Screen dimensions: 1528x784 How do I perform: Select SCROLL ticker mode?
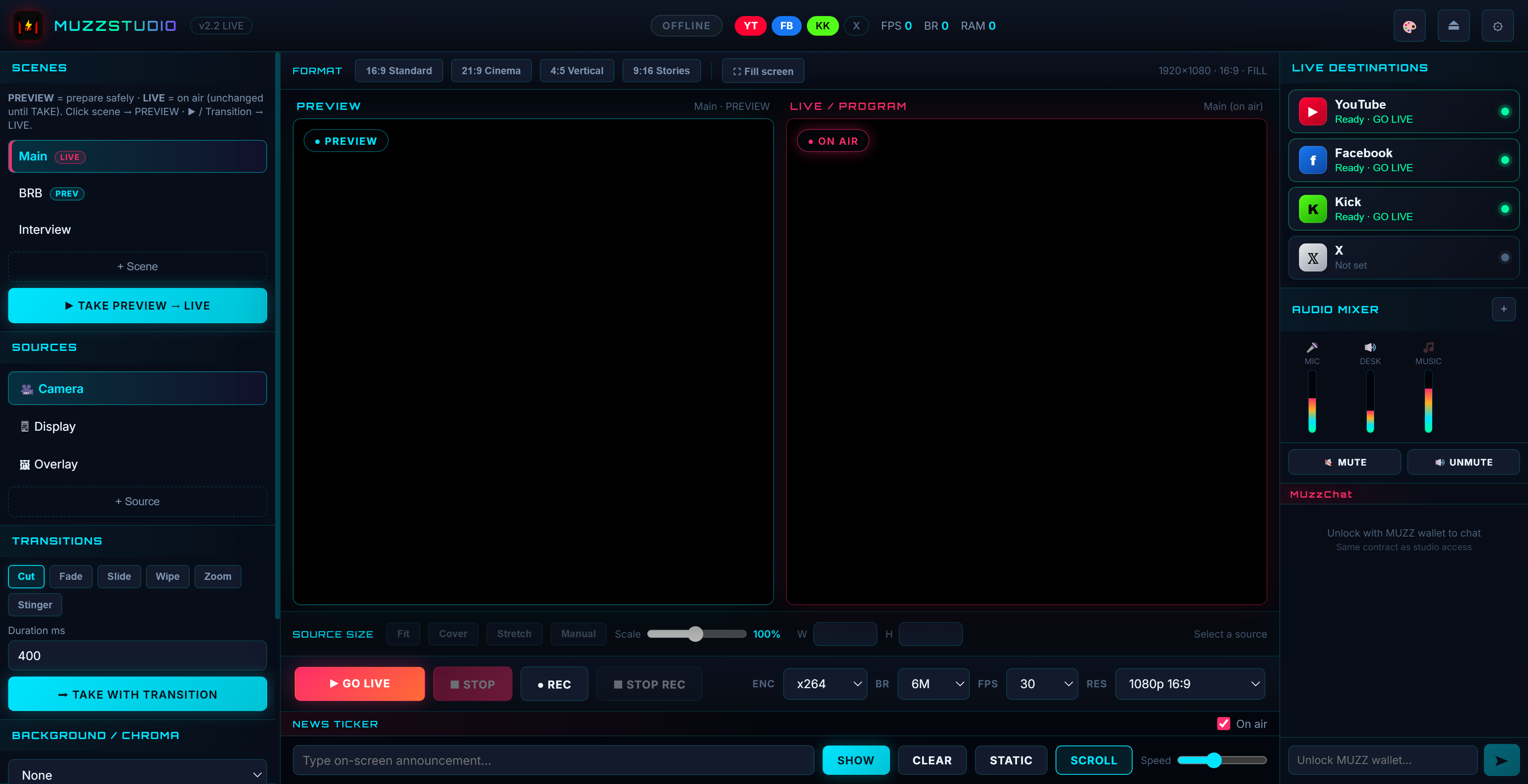[1093, 760]
